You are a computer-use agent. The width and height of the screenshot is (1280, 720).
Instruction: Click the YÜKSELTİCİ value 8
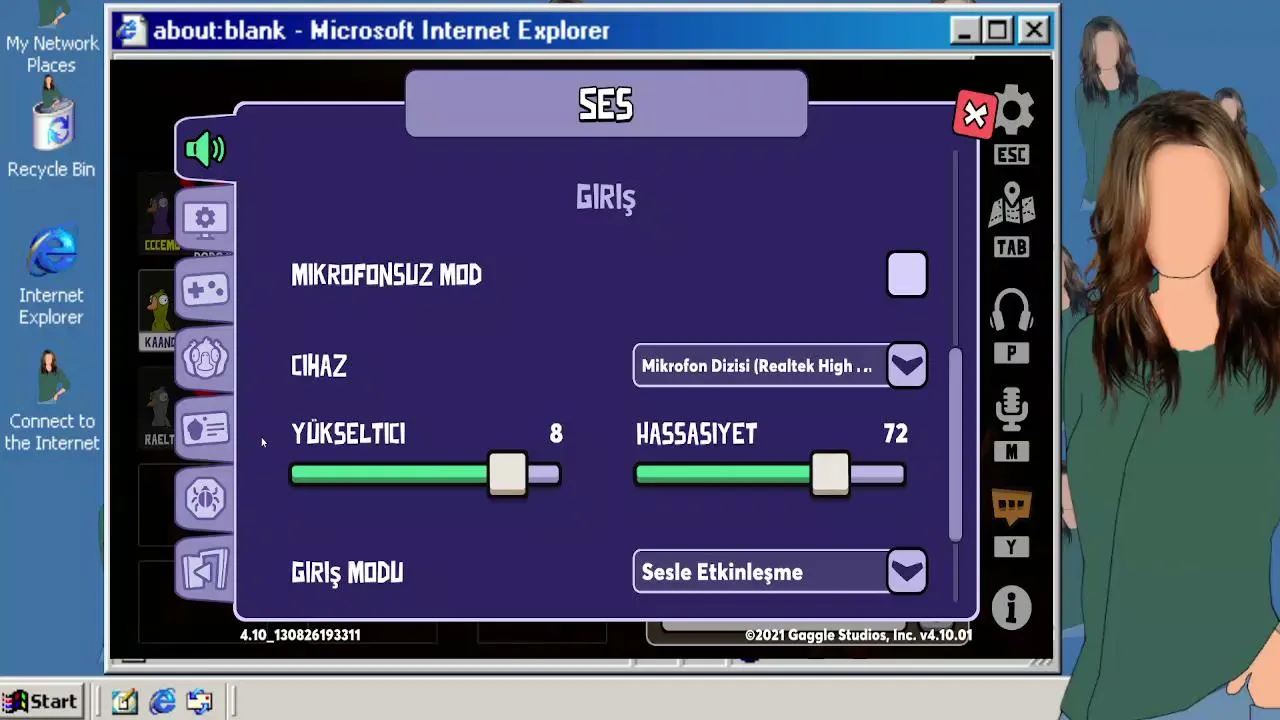coord(556,434)
